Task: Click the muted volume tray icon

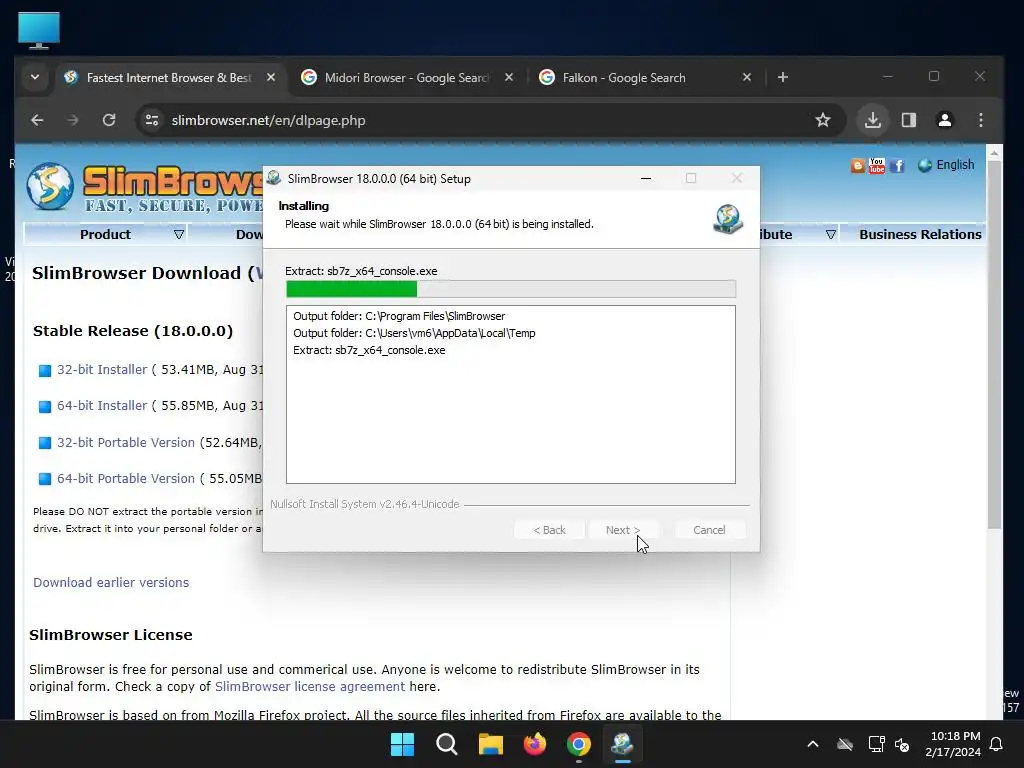Action: (902, 744)
